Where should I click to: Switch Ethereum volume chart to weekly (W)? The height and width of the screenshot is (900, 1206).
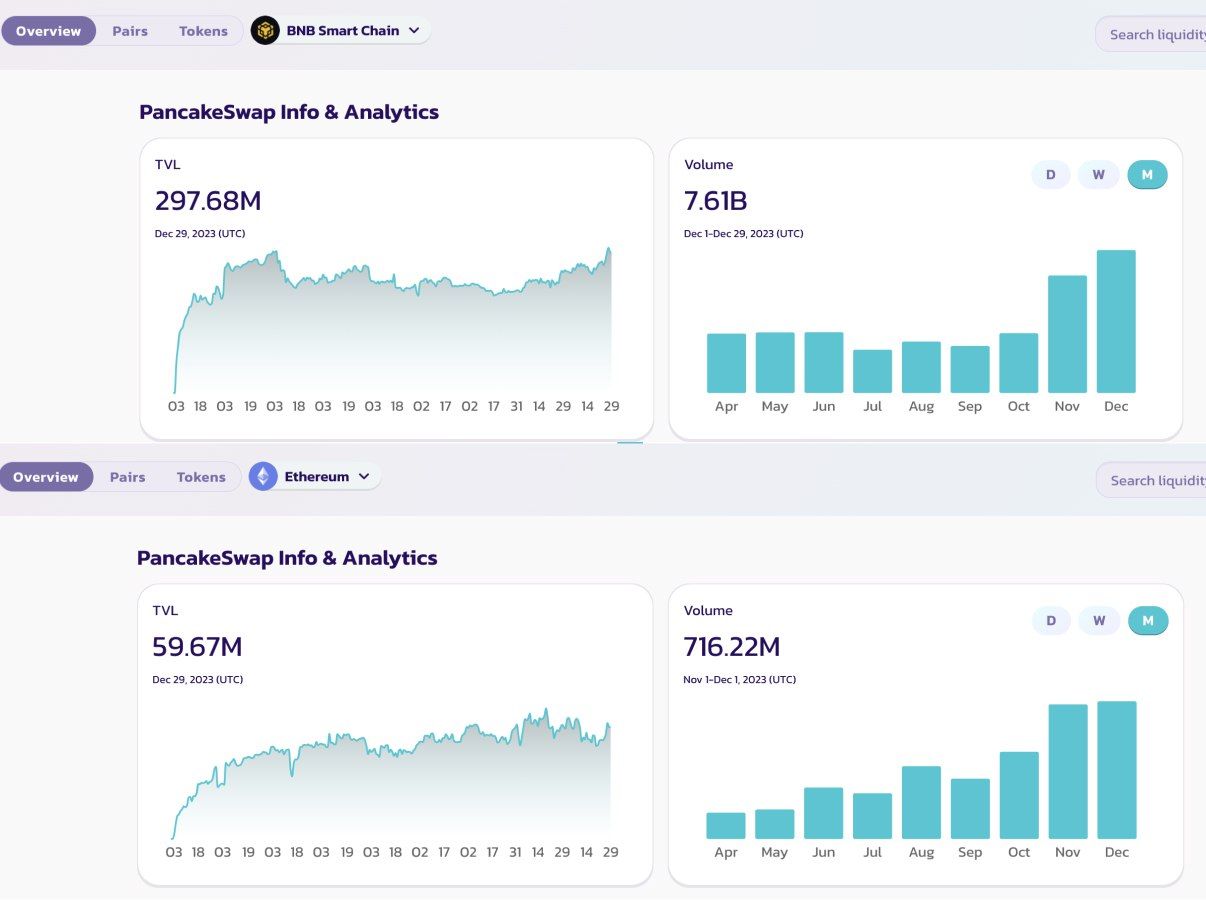[x=1099, y=621]
